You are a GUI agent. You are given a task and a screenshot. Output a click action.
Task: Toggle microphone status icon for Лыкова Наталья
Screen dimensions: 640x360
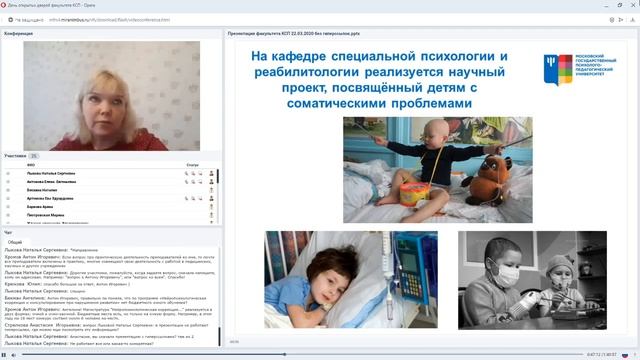[187, 173]
